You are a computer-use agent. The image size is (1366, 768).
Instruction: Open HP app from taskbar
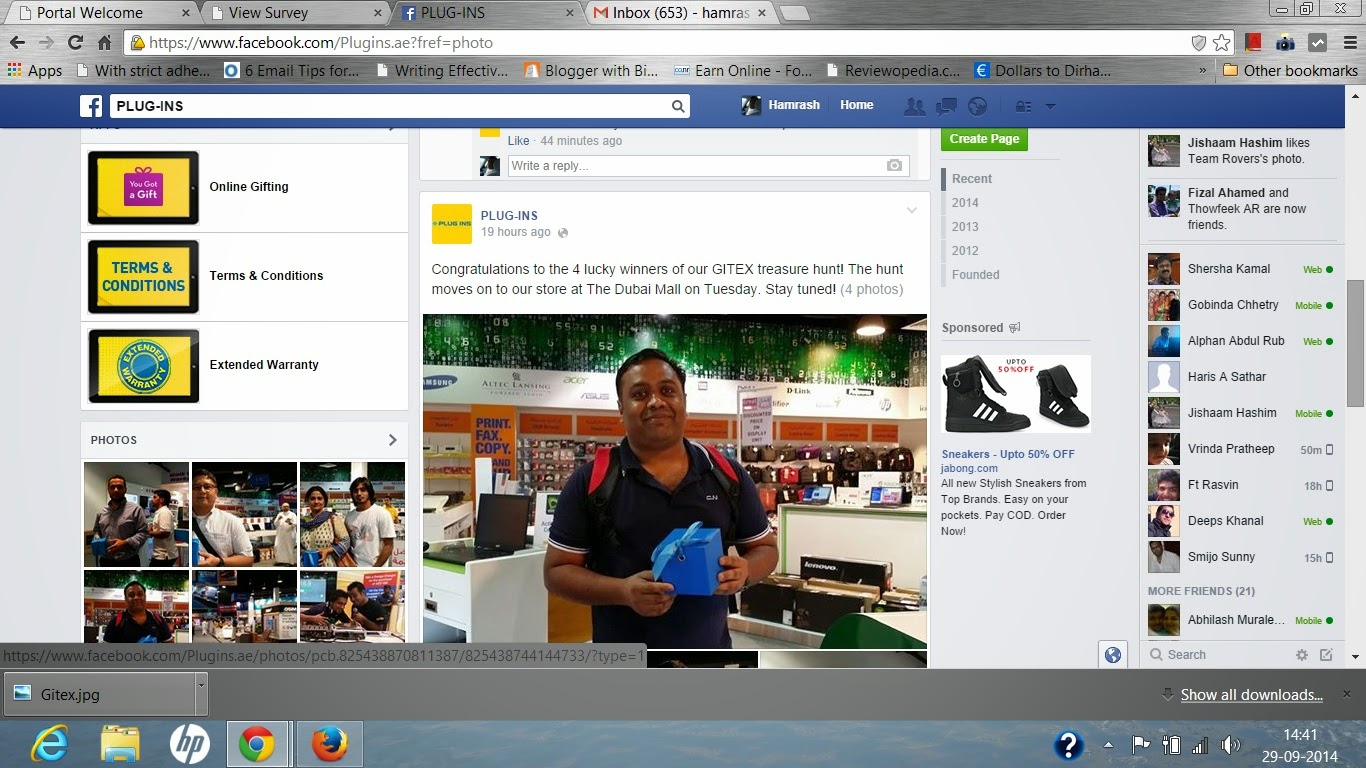pyautogui.click(x=189, y=745)
